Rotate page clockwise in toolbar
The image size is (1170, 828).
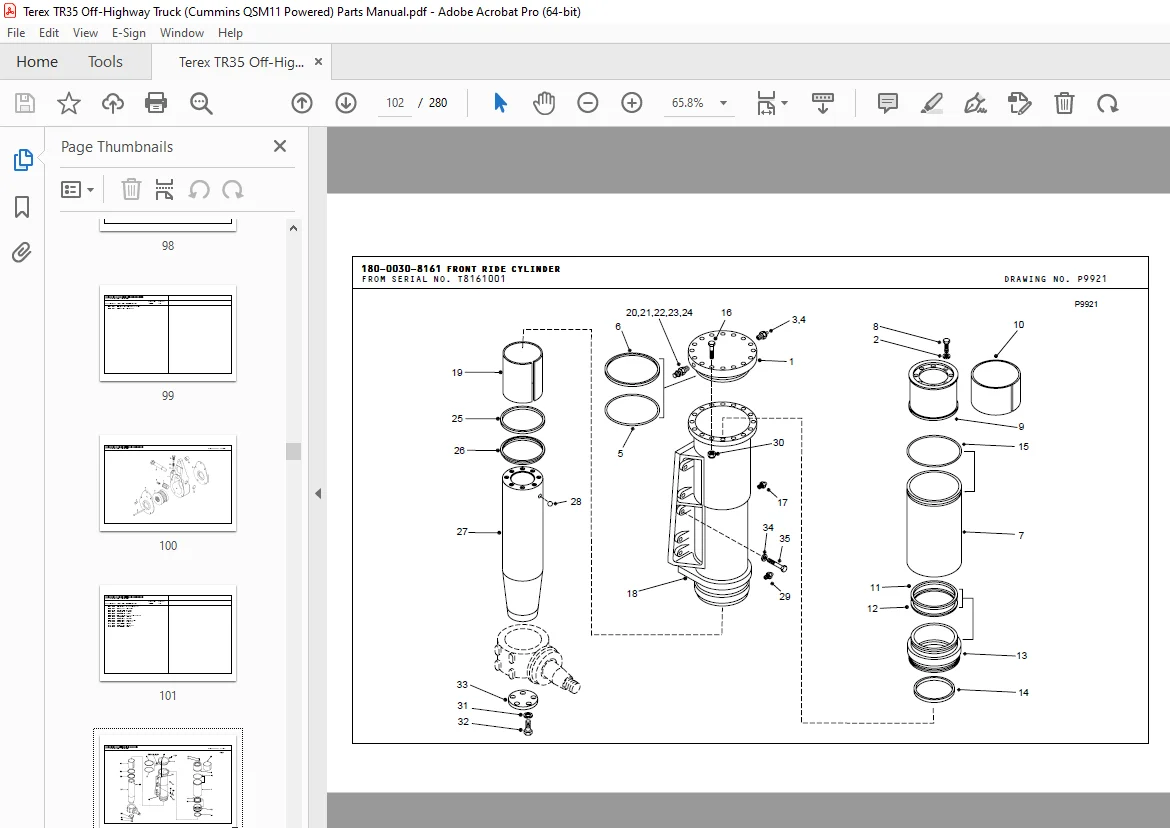coord(1108,103)
